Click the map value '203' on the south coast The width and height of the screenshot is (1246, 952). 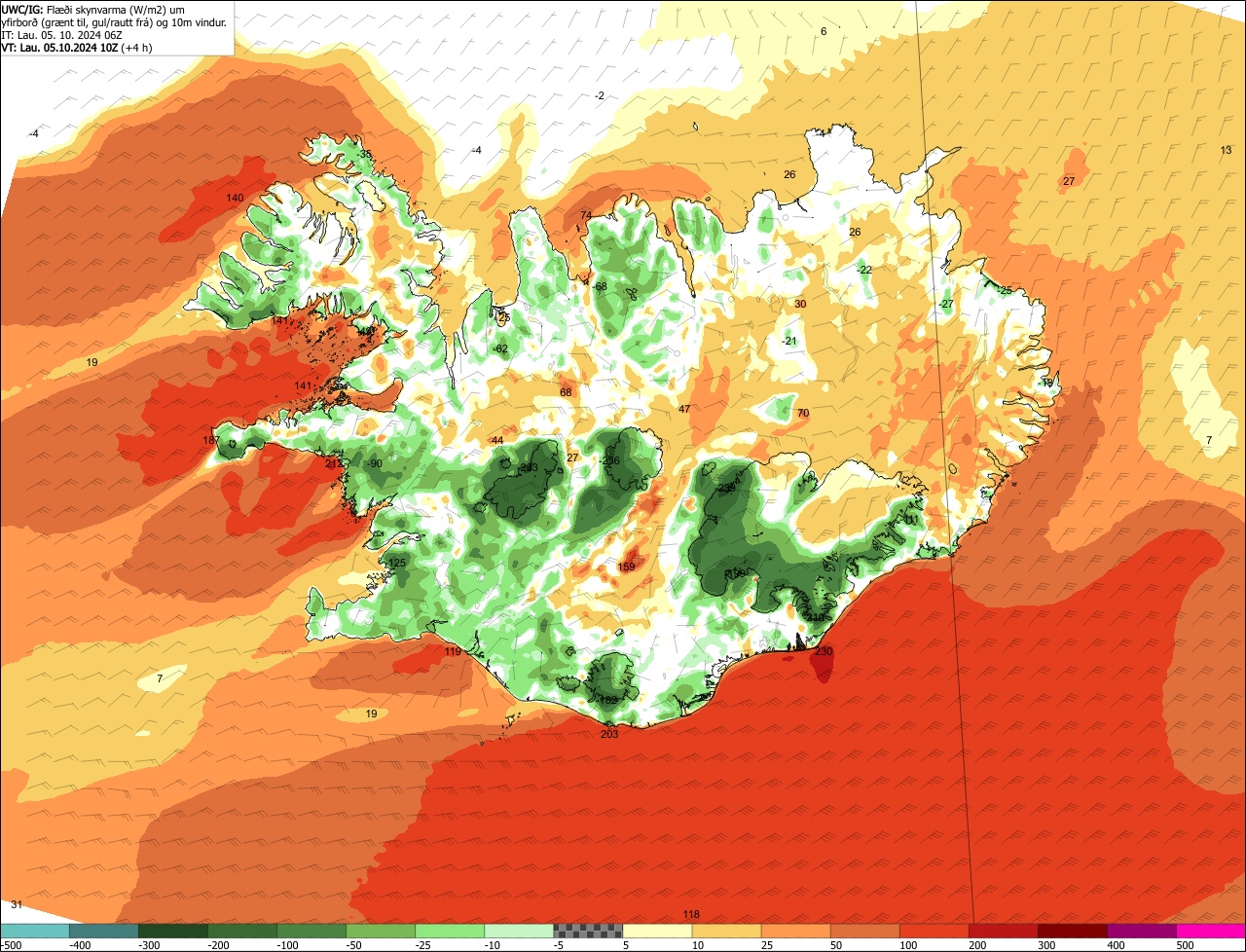tap(609, 734)
